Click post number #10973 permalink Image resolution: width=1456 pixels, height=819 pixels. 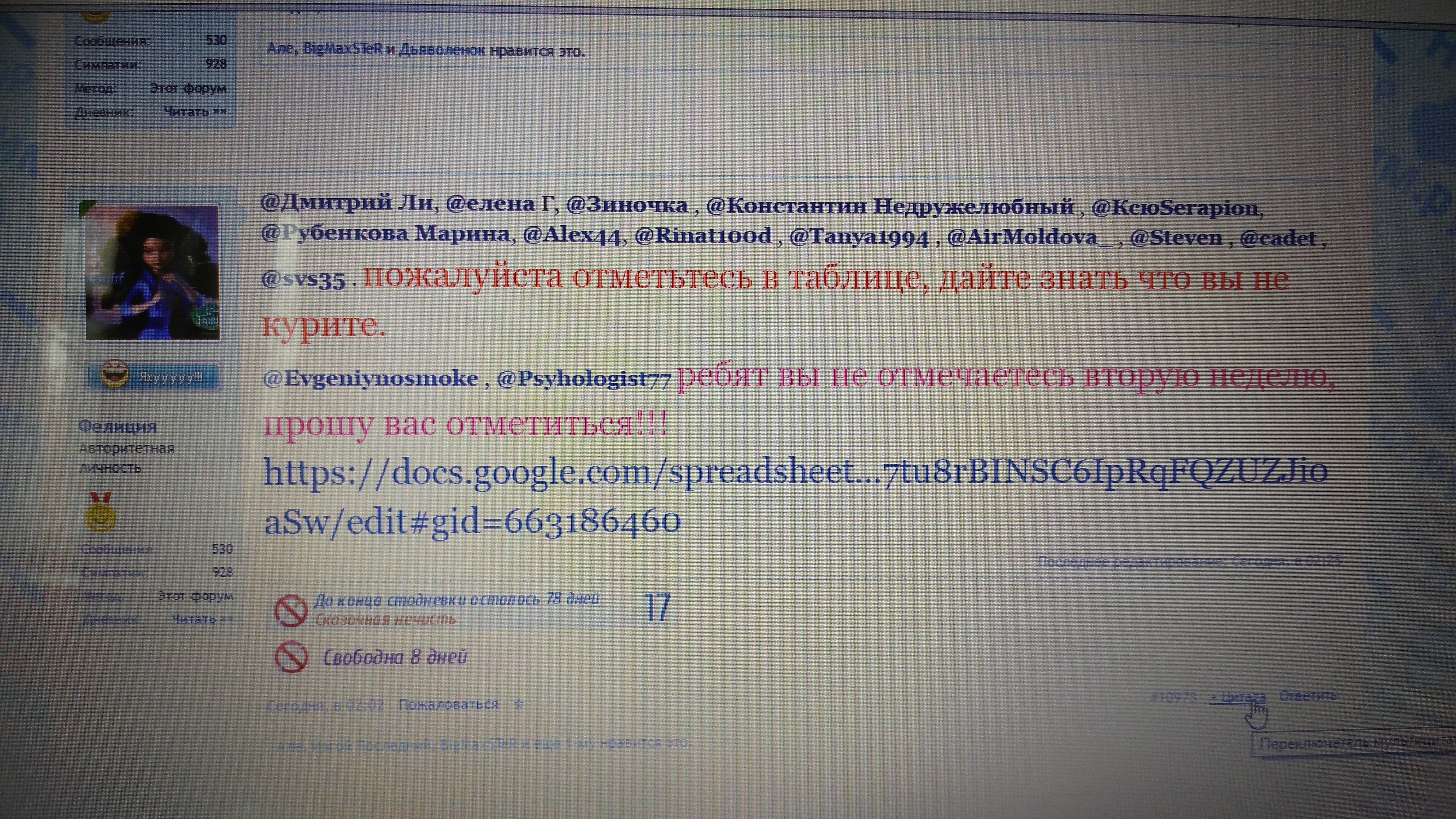(x=1174, y=698)
